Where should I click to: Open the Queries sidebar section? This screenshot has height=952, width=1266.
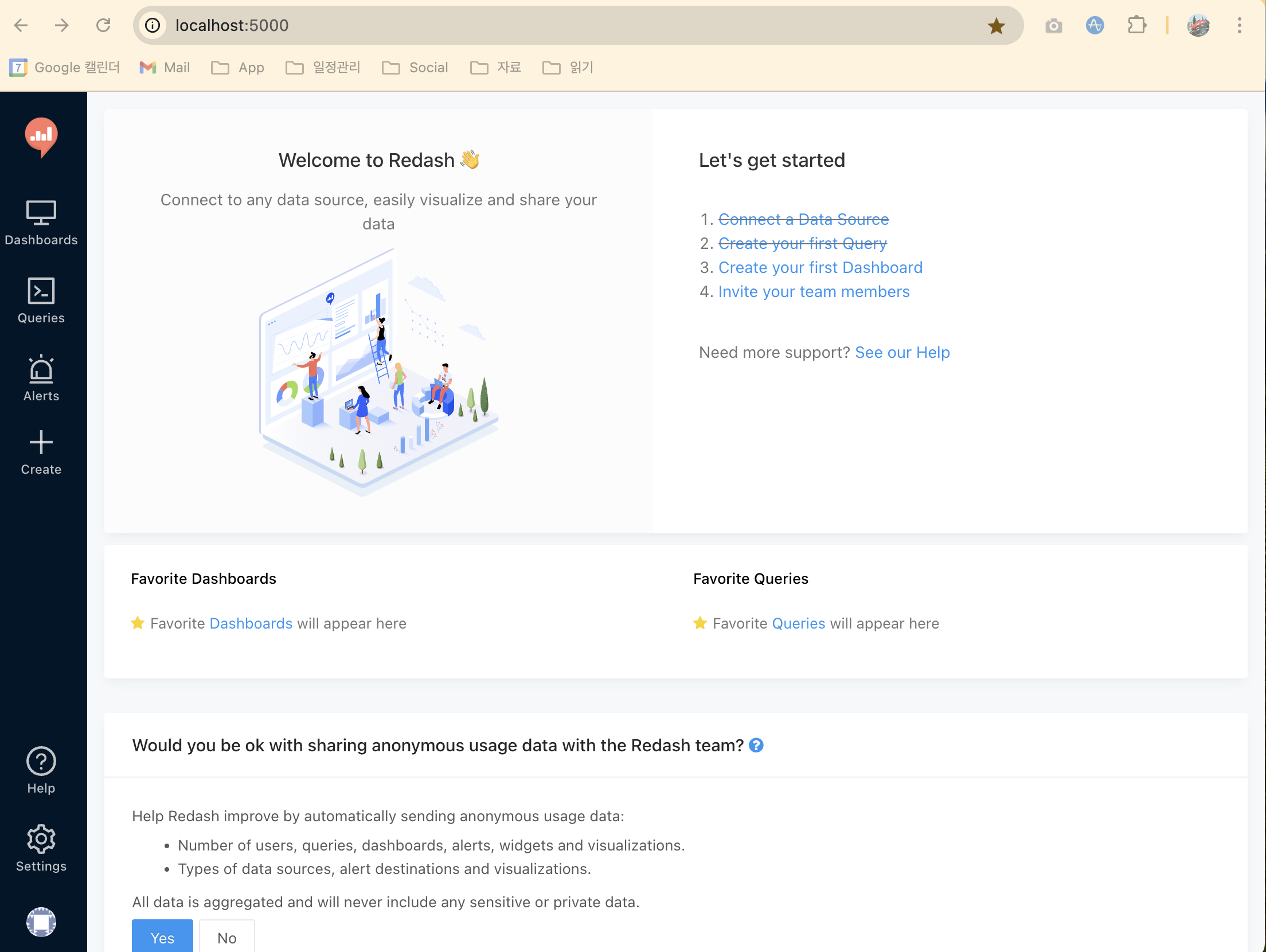point(41,301)
